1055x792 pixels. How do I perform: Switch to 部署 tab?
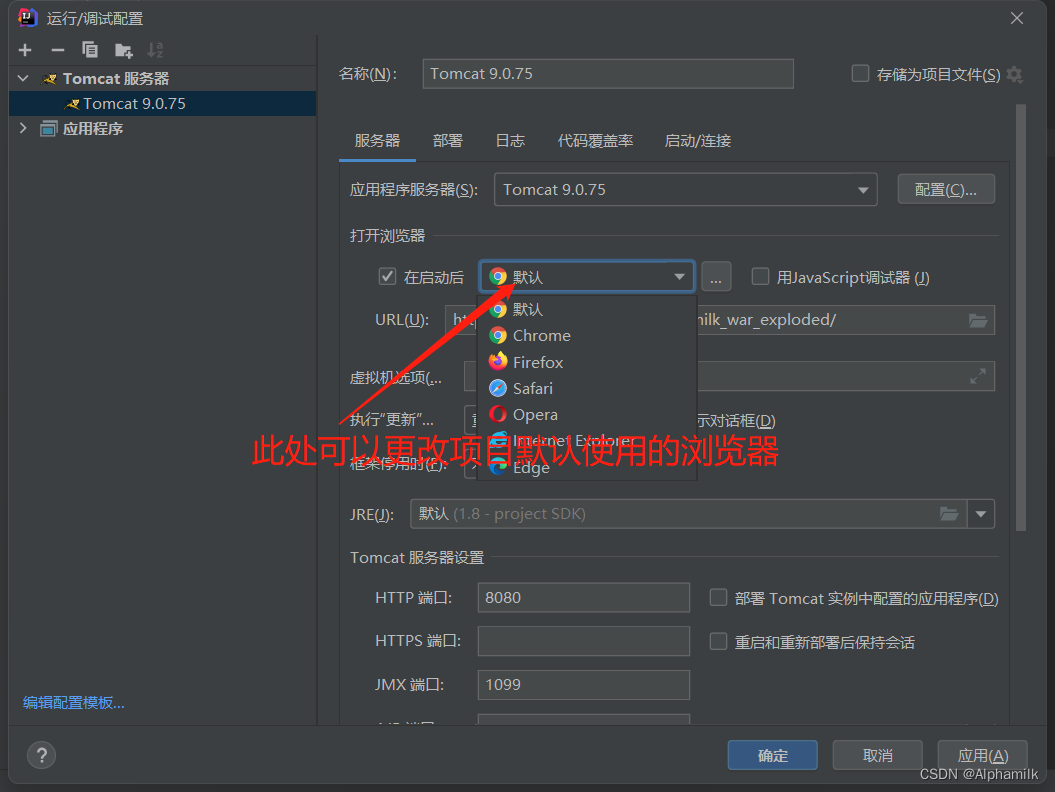click(x=447, y=141)
